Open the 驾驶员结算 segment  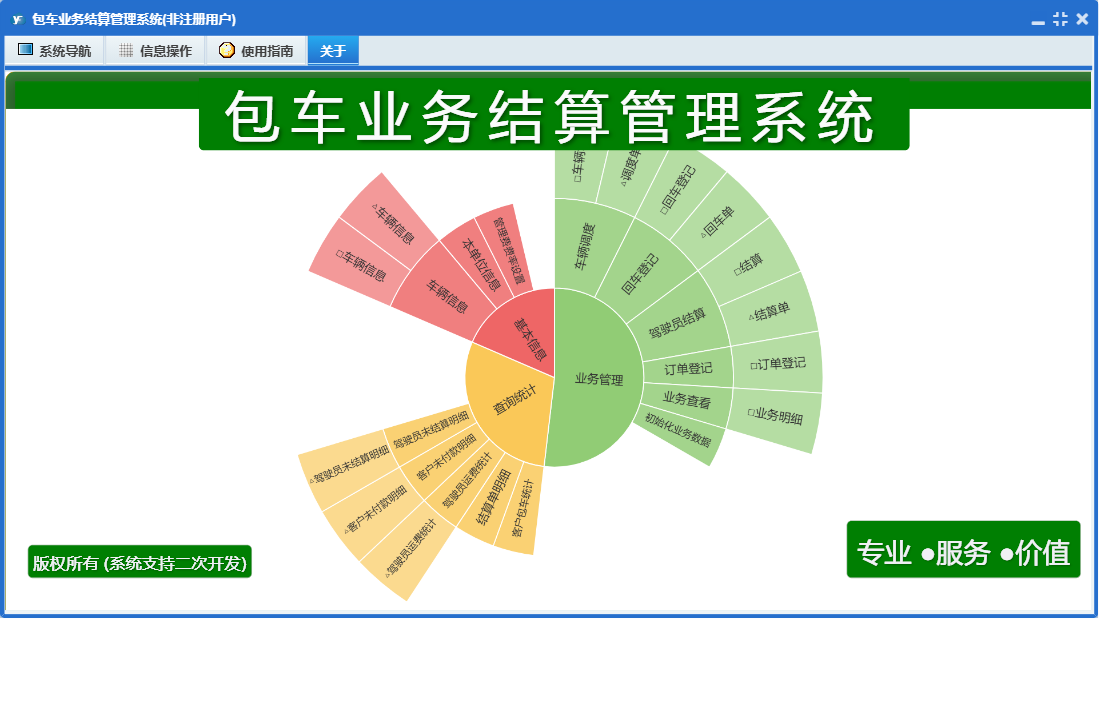coord(677,323)
